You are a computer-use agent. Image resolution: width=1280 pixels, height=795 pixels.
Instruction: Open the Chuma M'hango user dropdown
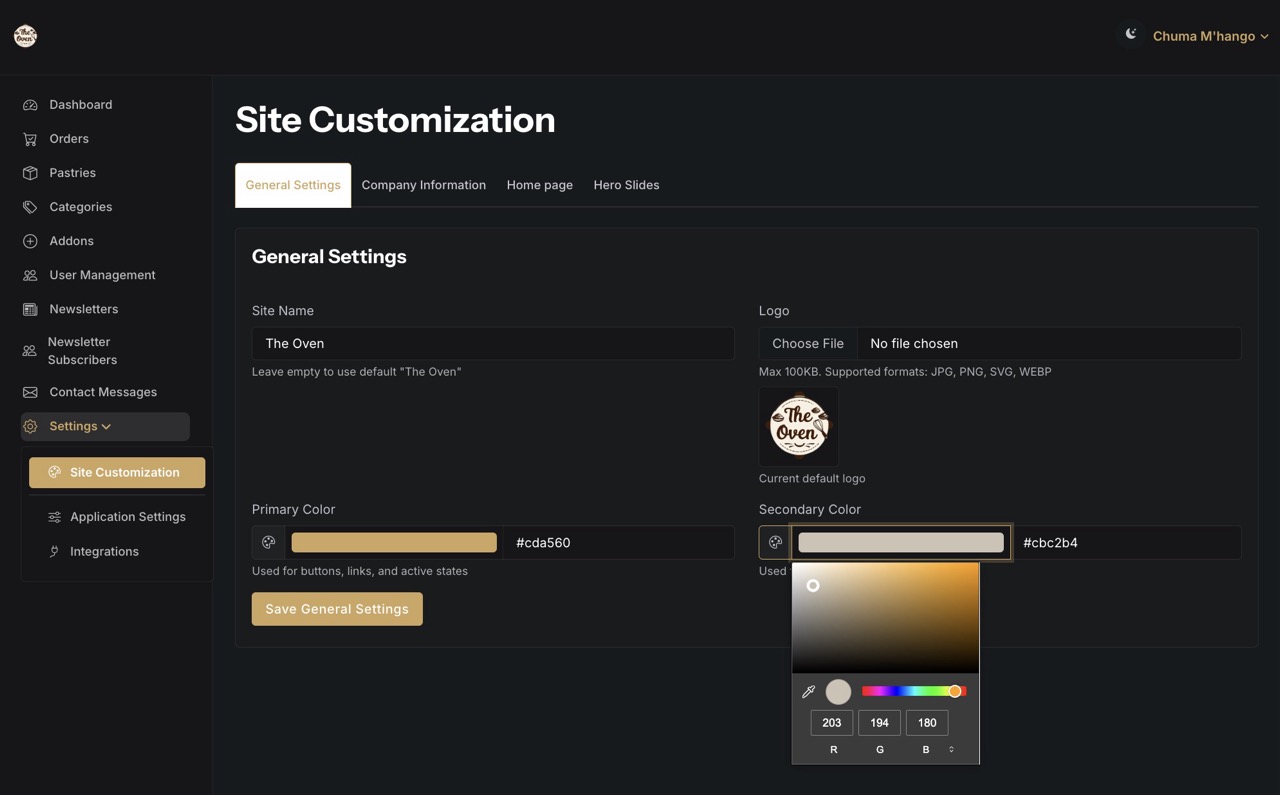coord(1210,36)
